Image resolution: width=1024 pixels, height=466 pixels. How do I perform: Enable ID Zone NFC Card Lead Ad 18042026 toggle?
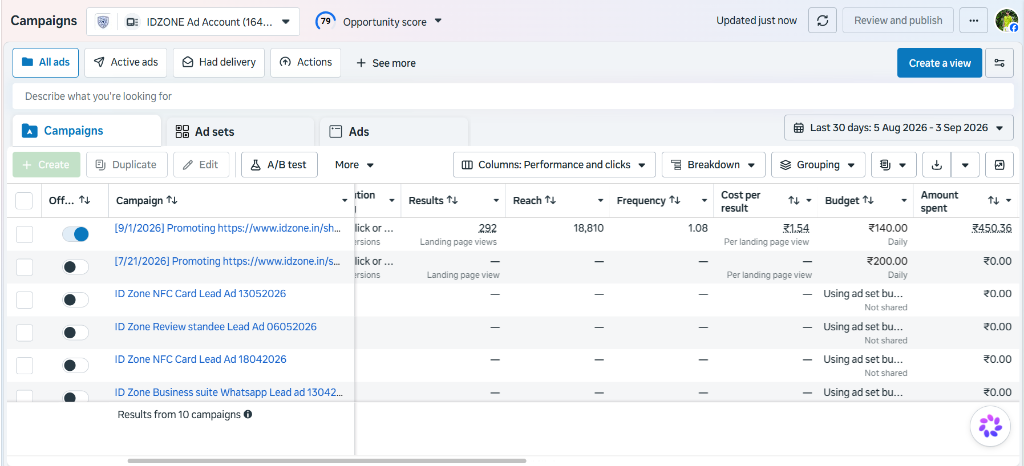click(75, 365)
